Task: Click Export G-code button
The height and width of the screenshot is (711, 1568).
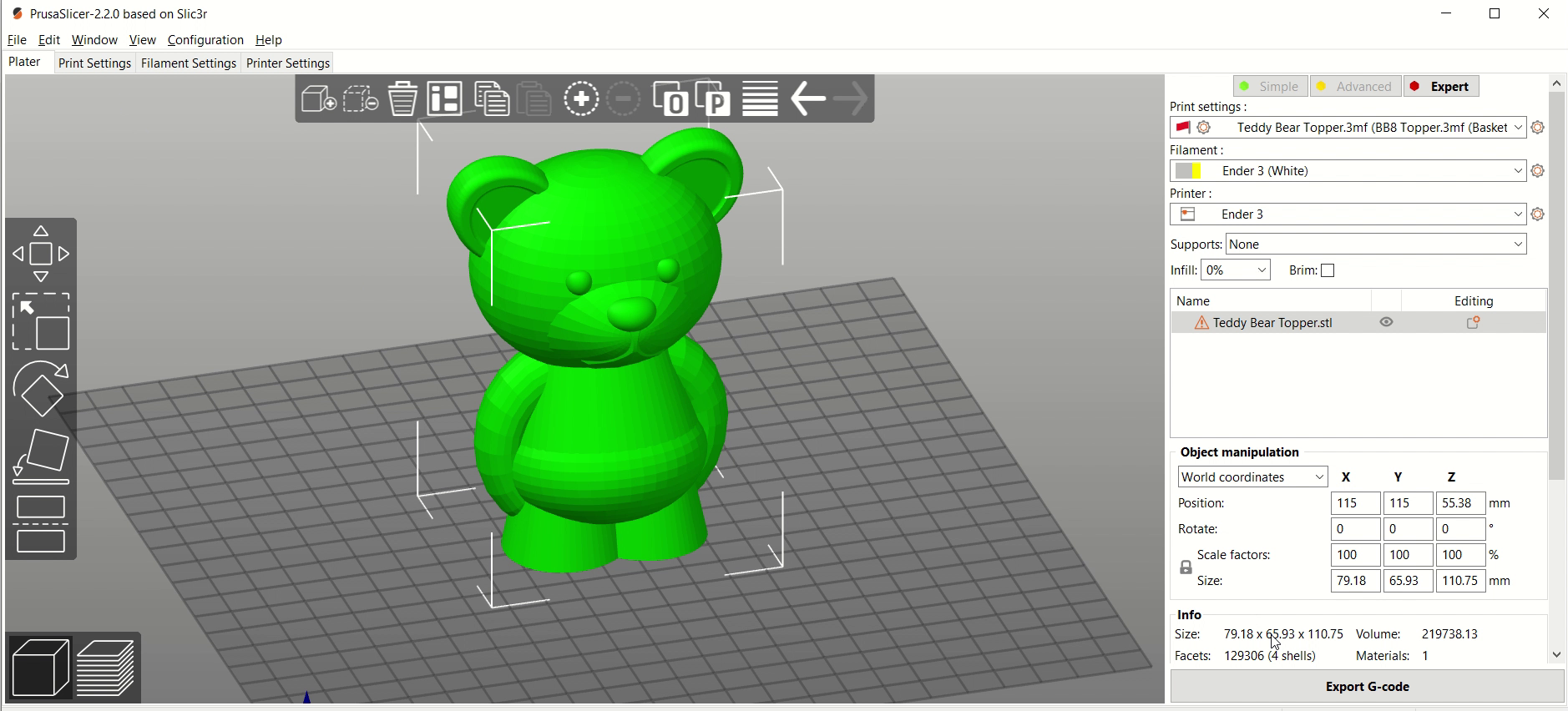Action: tap(1367, 687)
